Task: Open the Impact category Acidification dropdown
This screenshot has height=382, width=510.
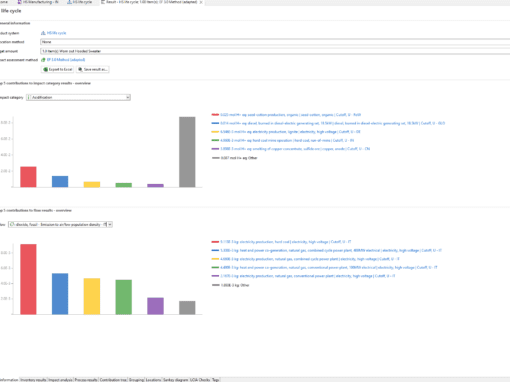Action: click(x=78, y=97)
